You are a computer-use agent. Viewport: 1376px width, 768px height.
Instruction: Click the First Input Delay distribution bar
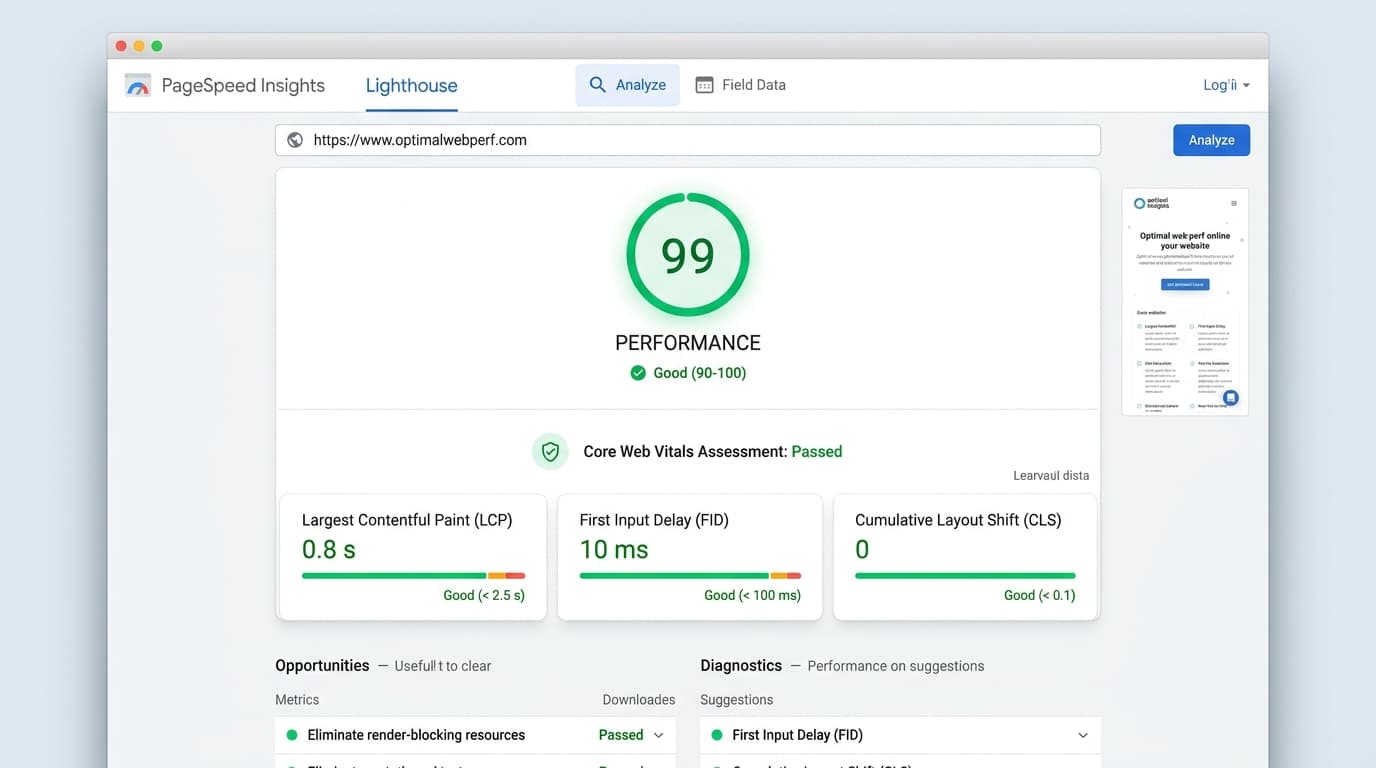point(690,576)
